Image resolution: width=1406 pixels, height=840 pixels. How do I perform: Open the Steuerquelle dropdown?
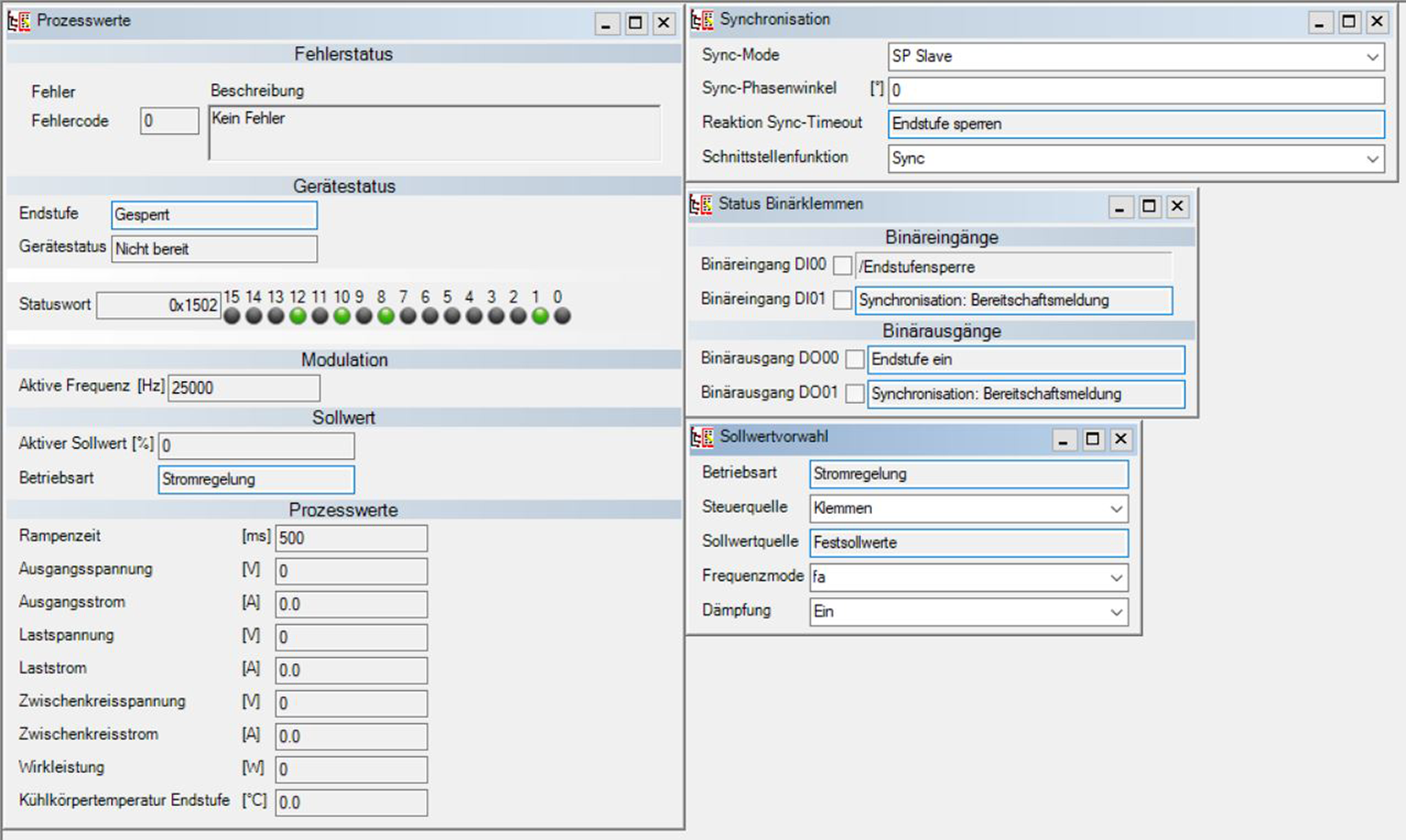1116,508
